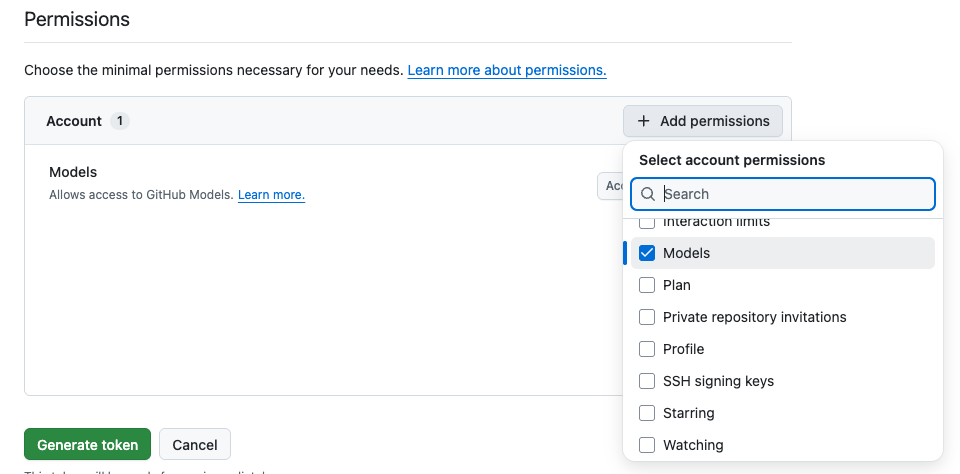The height and width of the screenshot is (474, 960).
Task: Check the Private repository invitations box
Action: 647,317
